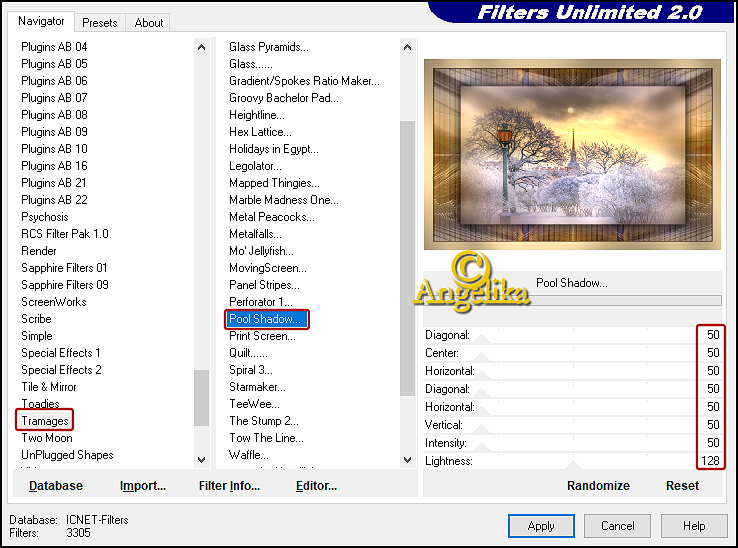Select Tile & Mirror category
Viewport: 738px width, 548px height.
pyautogui.click(x=48, y=387)
